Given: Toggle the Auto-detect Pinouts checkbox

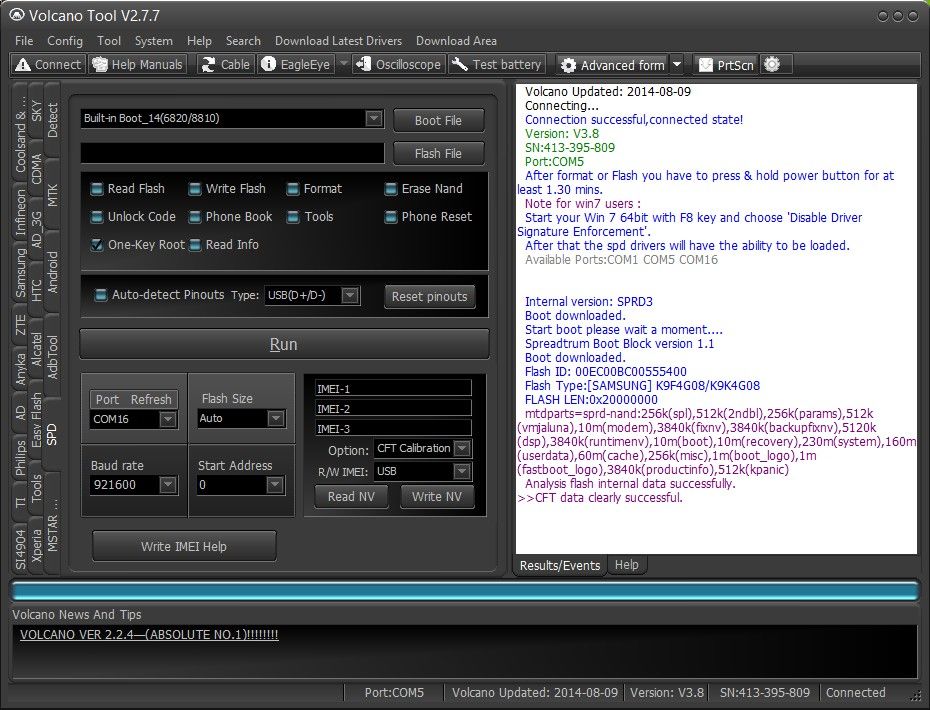Looking at the screenshot, I should (x=101, y=295).
